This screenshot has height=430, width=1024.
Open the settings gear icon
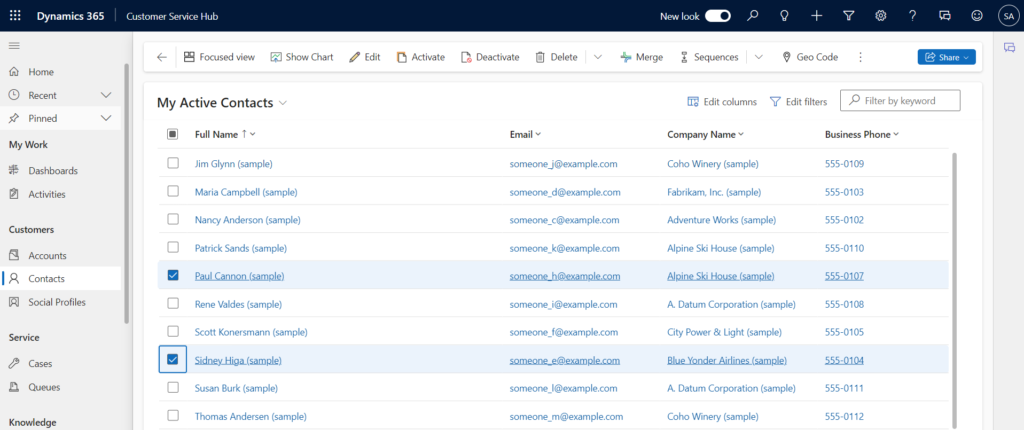[x=881, y=16]
